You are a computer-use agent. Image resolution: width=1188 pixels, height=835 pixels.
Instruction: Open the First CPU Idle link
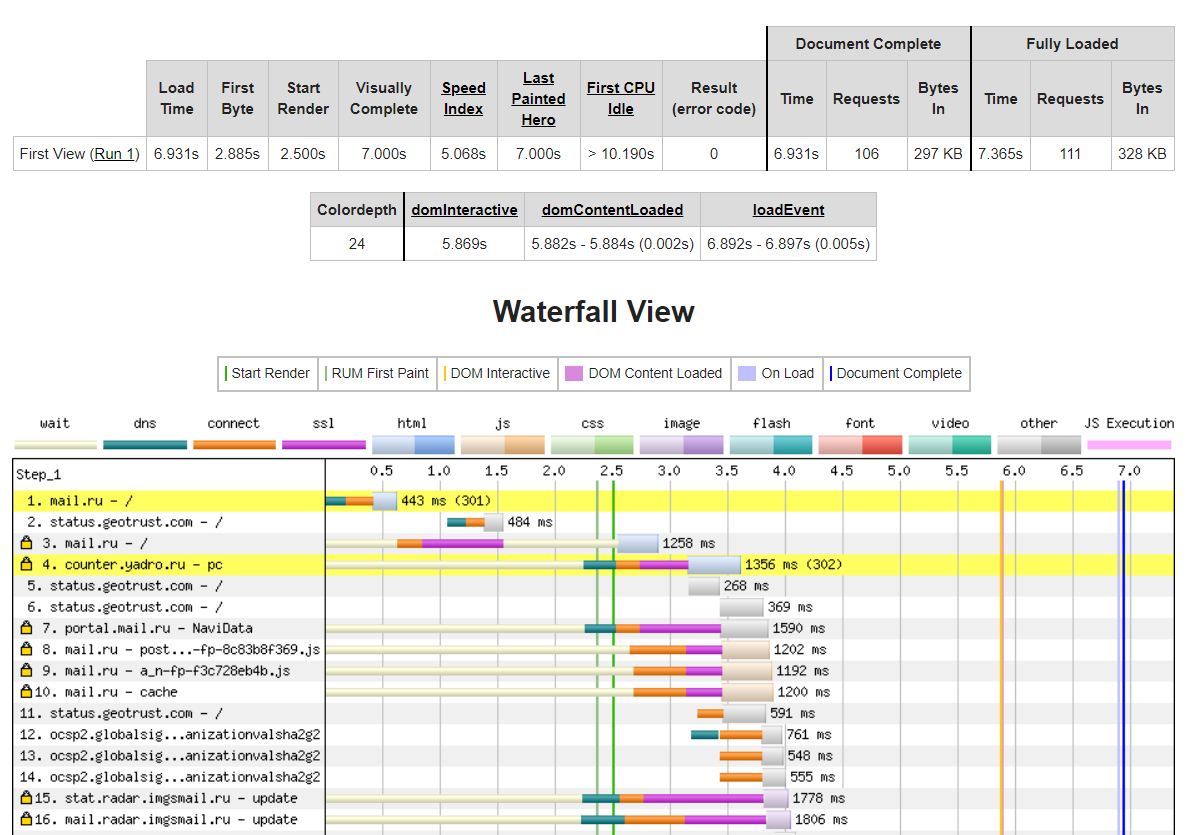point(621,98)
